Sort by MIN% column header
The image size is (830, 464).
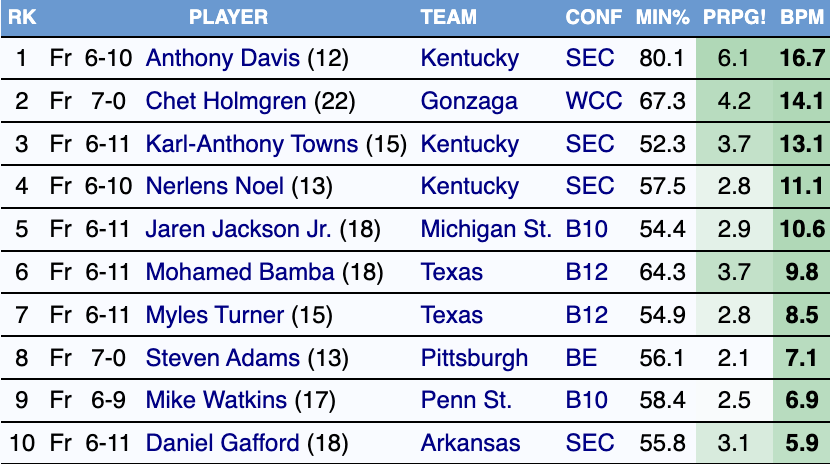point(661,17)
